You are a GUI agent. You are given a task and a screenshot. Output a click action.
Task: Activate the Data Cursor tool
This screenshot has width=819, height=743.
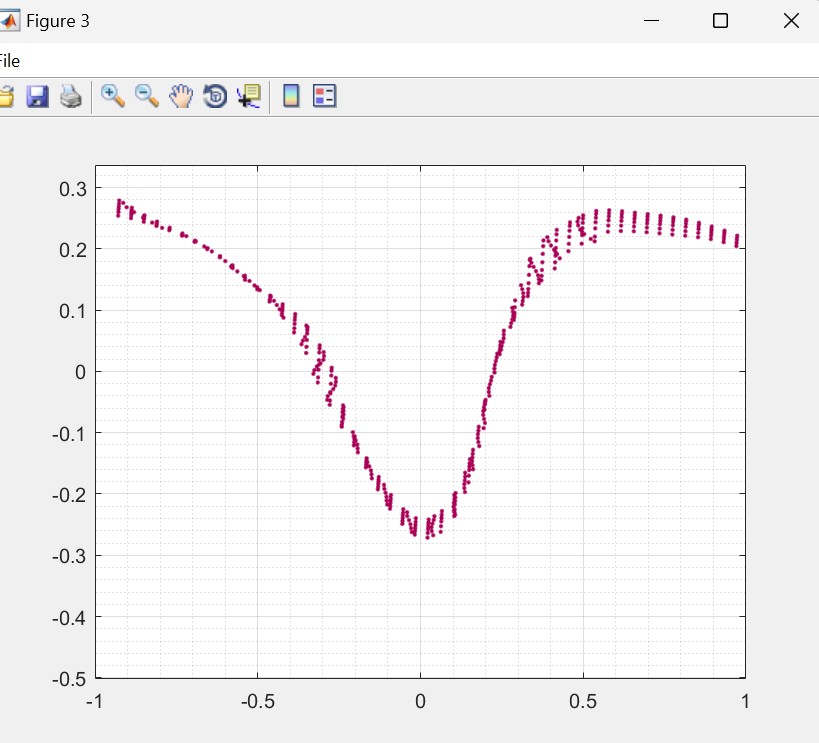click(x=249, y=96)
